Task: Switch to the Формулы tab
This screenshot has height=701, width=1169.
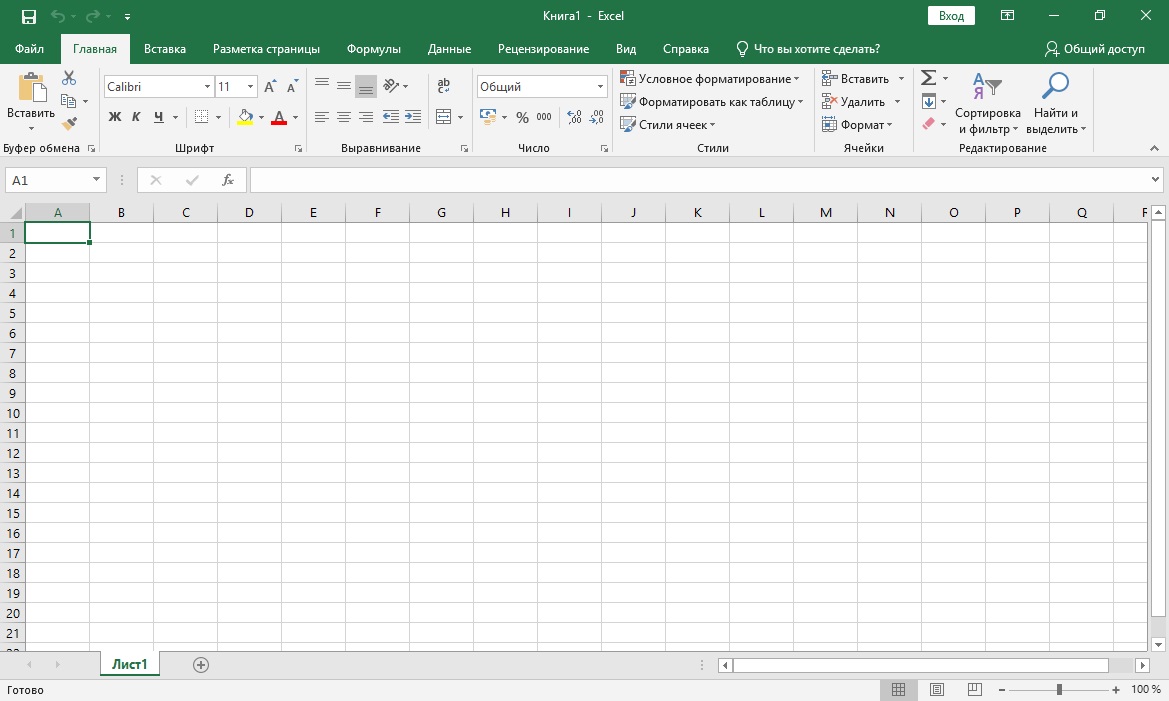Action: point(373,49)
